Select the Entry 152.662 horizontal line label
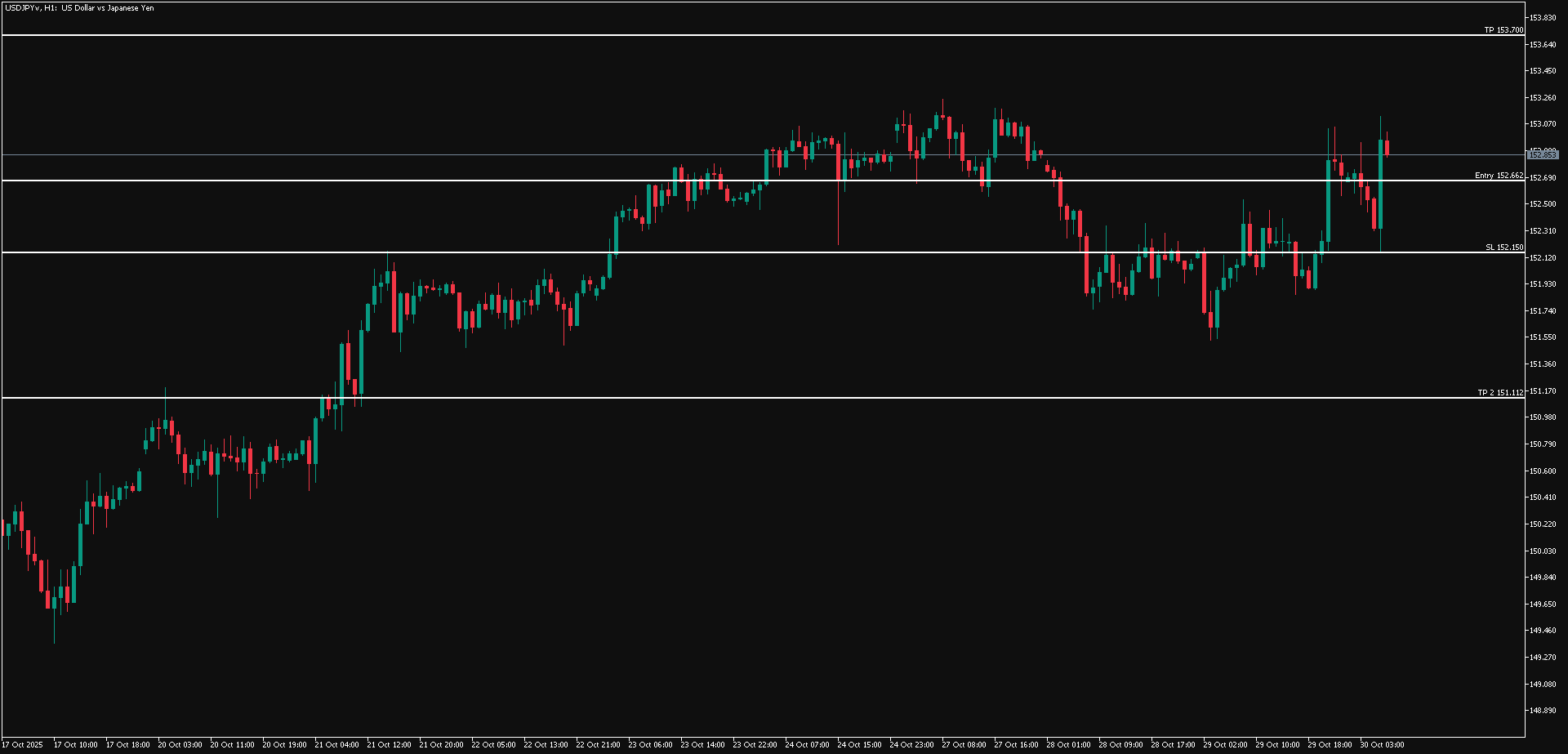Viewport: 1568px width, 754px height. point(1498,176)
